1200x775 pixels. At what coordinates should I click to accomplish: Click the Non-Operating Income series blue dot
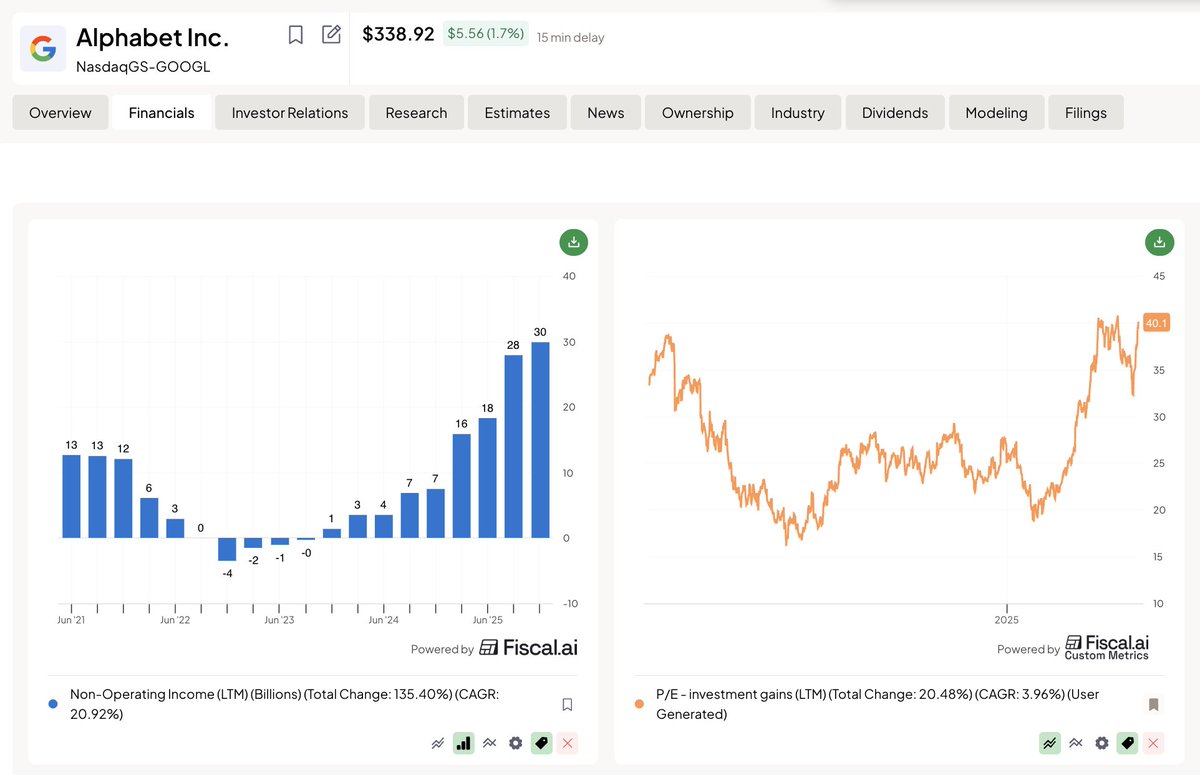[x=53, y=703]
